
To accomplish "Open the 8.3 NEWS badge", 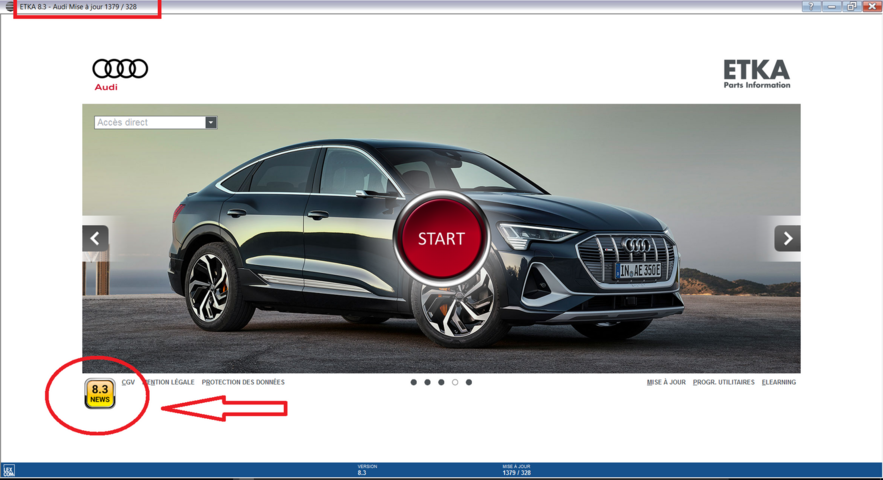I will (x=100, y=393).
